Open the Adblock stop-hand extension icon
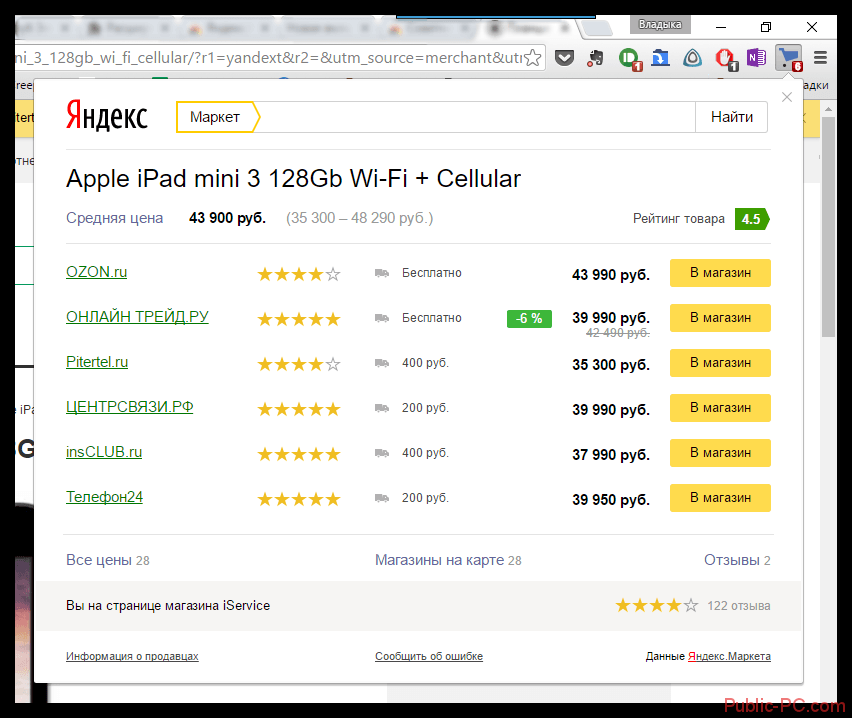This screenshot has width=852, height=718. pos(724,57)
